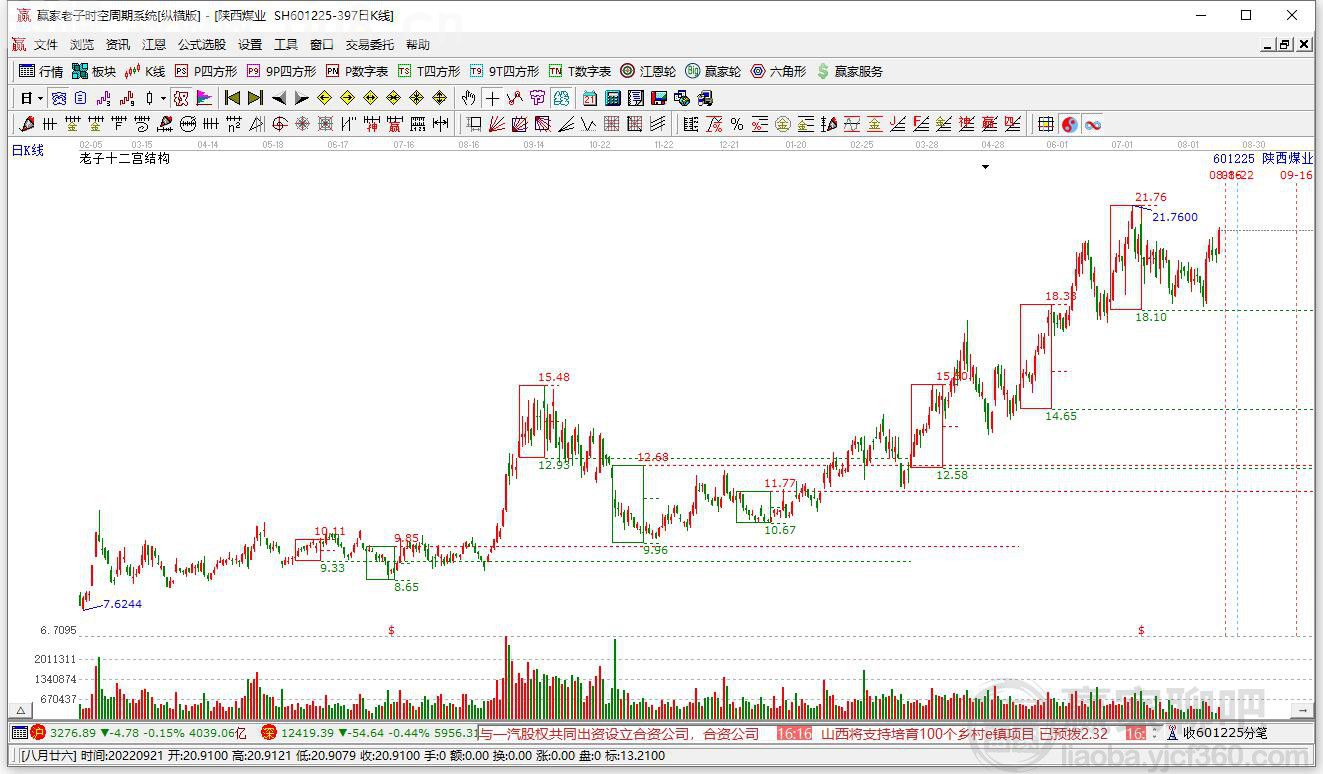
Task: Click the percent % tool icon
Action: click(737, 124)
